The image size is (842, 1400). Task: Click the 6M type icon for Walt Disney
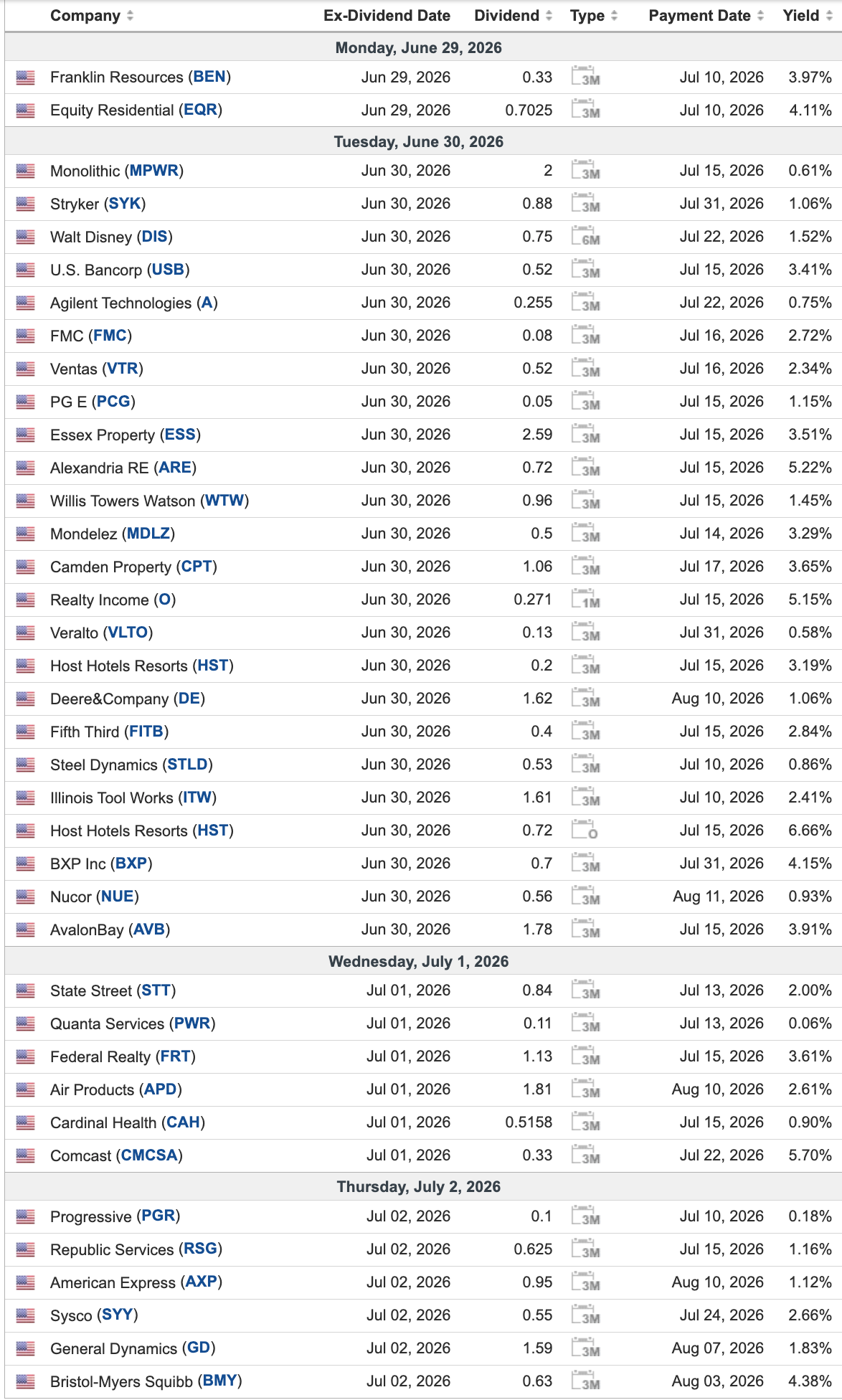585,236
